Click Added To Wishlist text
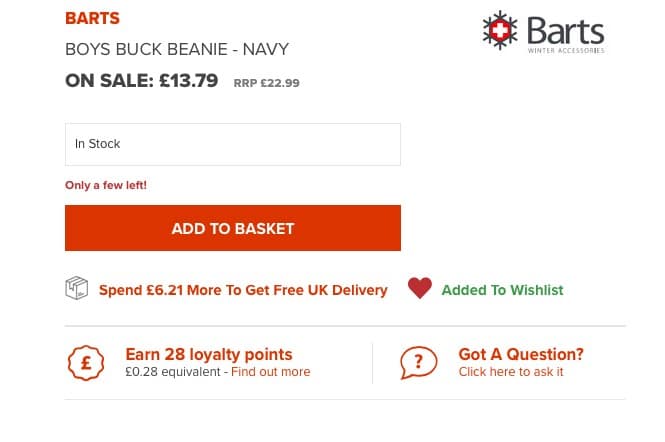The height and width of the screenshot is (442, 665). click(503, 290)
